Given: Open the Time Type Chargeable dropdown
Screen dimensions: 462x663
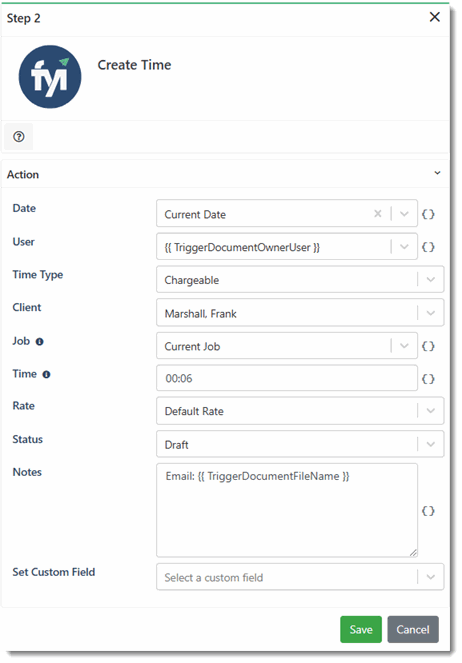Looking at the screenshot, I should point(300,279).
